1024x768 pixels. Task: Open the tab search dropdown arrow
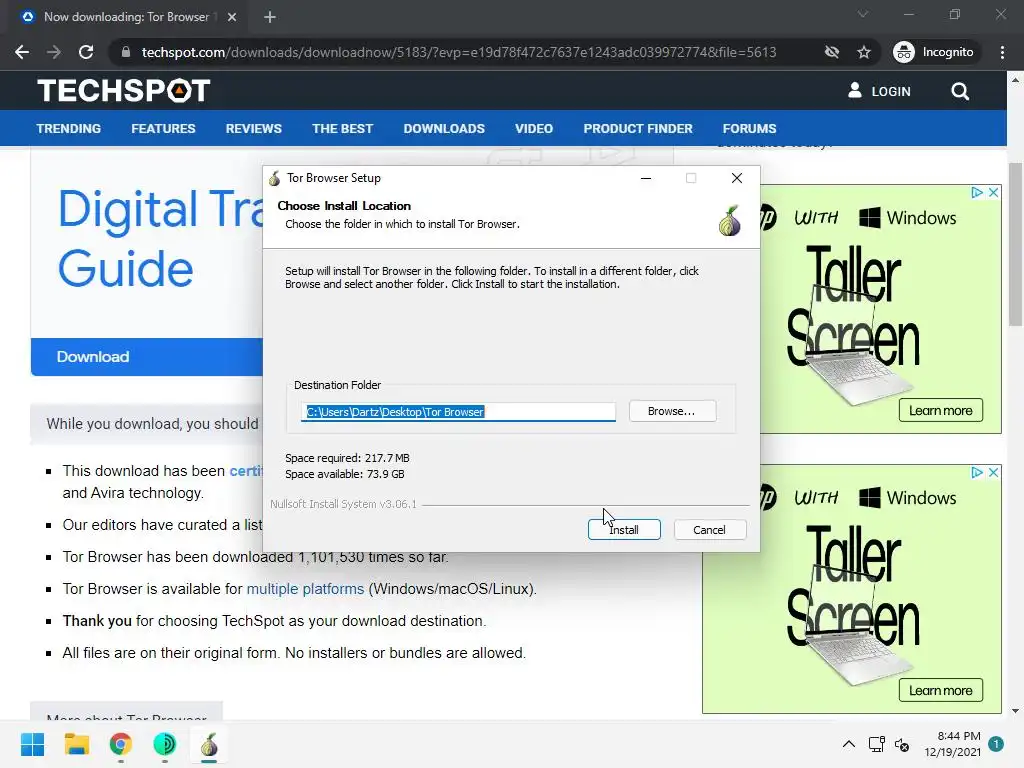tap(863, 14)
